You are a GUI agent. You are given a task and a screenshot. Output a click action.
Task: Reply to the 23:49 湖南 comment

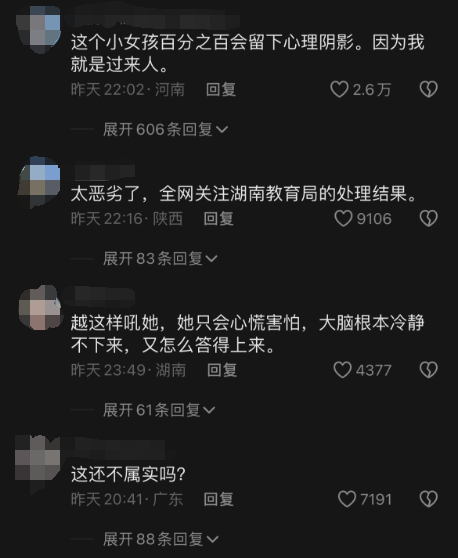click(x=222, y=370)
